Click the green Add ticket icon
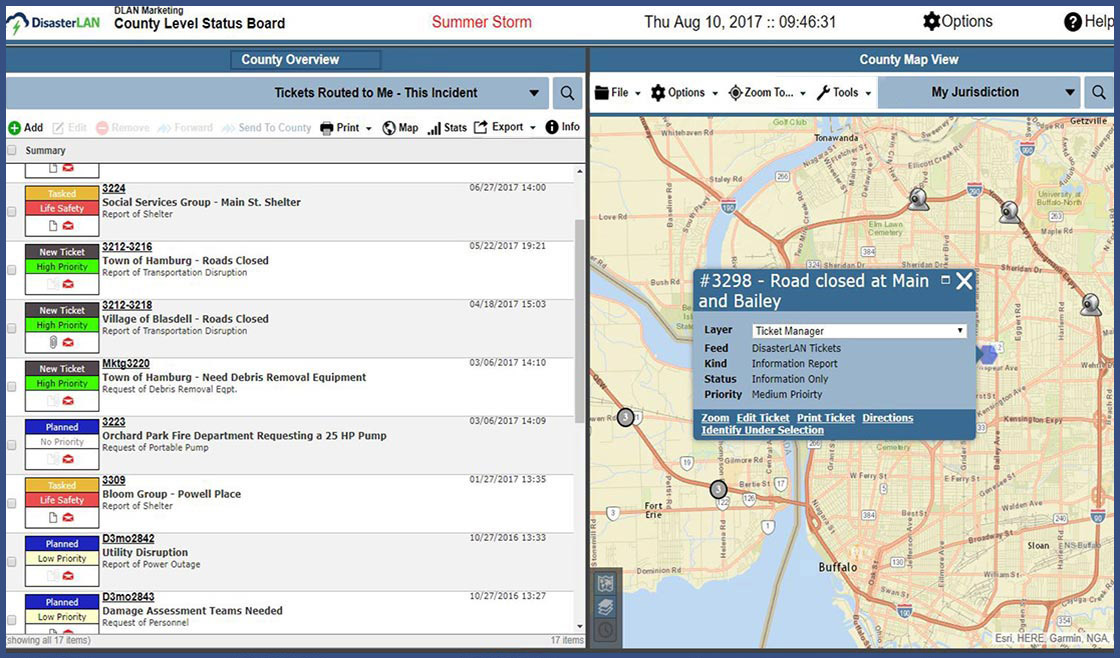 coord(15,128)
